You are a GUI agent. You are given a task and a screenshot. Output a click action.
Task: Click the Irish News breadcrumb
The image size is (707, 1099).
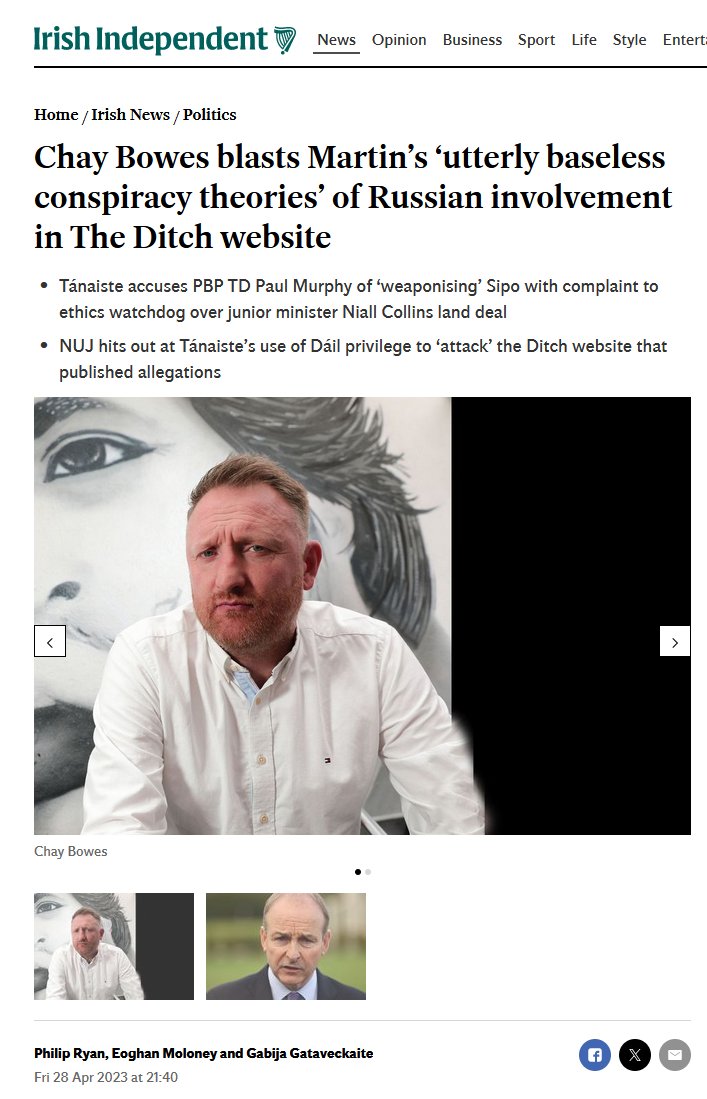(x=130, y=114)
